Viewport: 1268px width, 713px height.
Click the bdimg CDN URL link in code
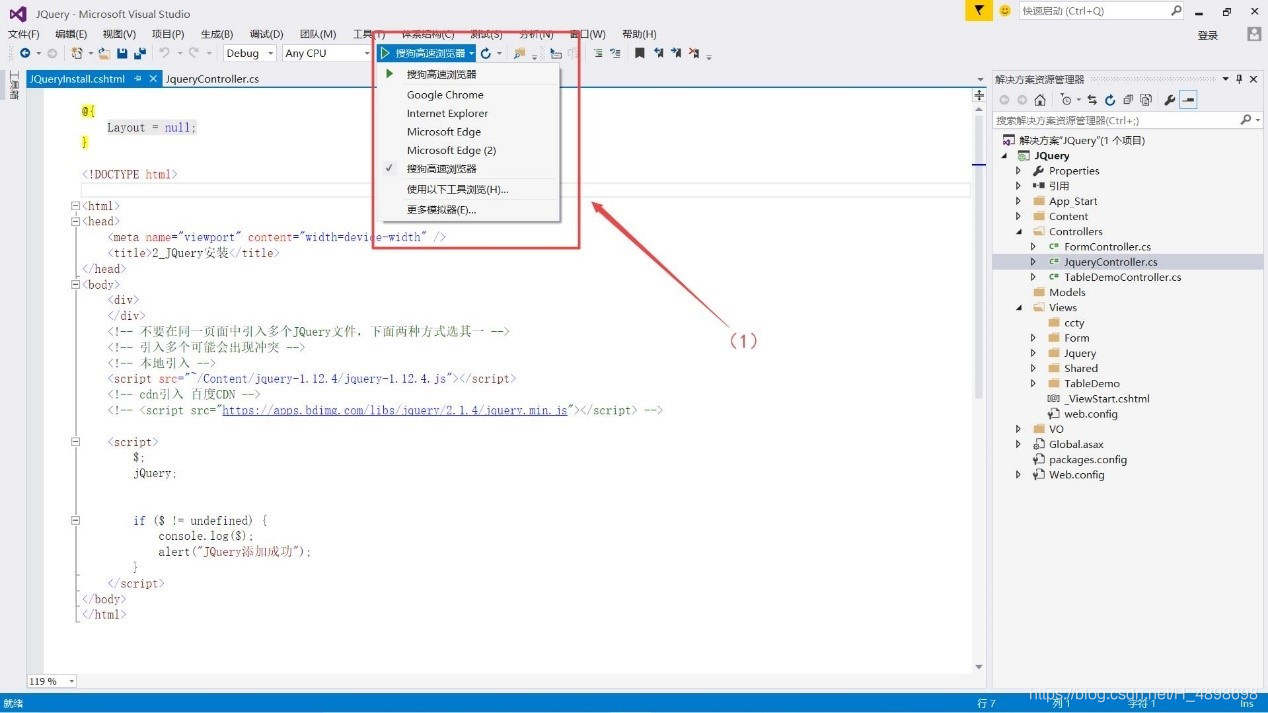pyautogui.click(x=395, y=410)
